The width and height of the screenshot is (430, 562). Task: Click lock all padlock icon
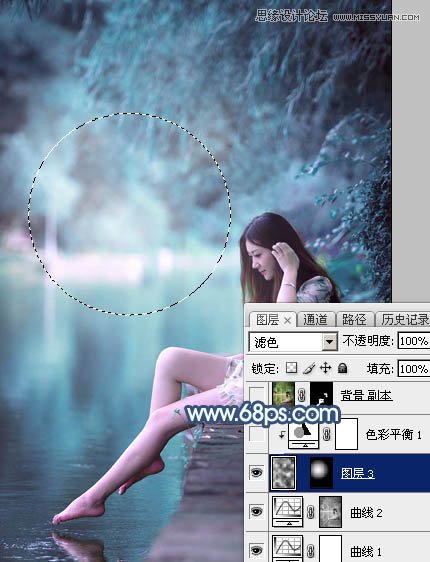pyautogui.click(x=343, y=368)
